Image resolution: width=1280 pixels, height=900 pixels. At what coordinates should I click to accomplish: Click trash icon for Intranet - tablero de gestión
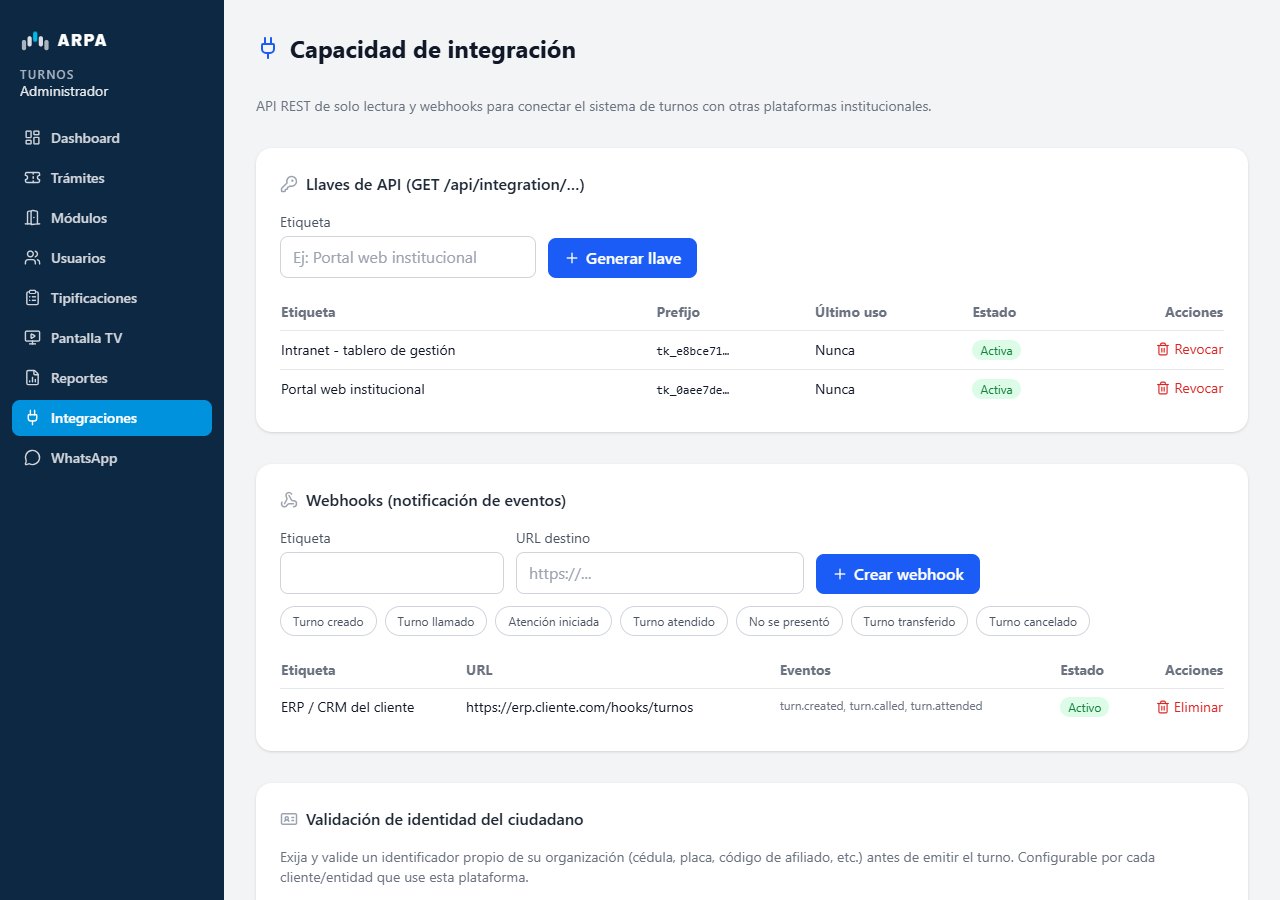[1163, 349]
